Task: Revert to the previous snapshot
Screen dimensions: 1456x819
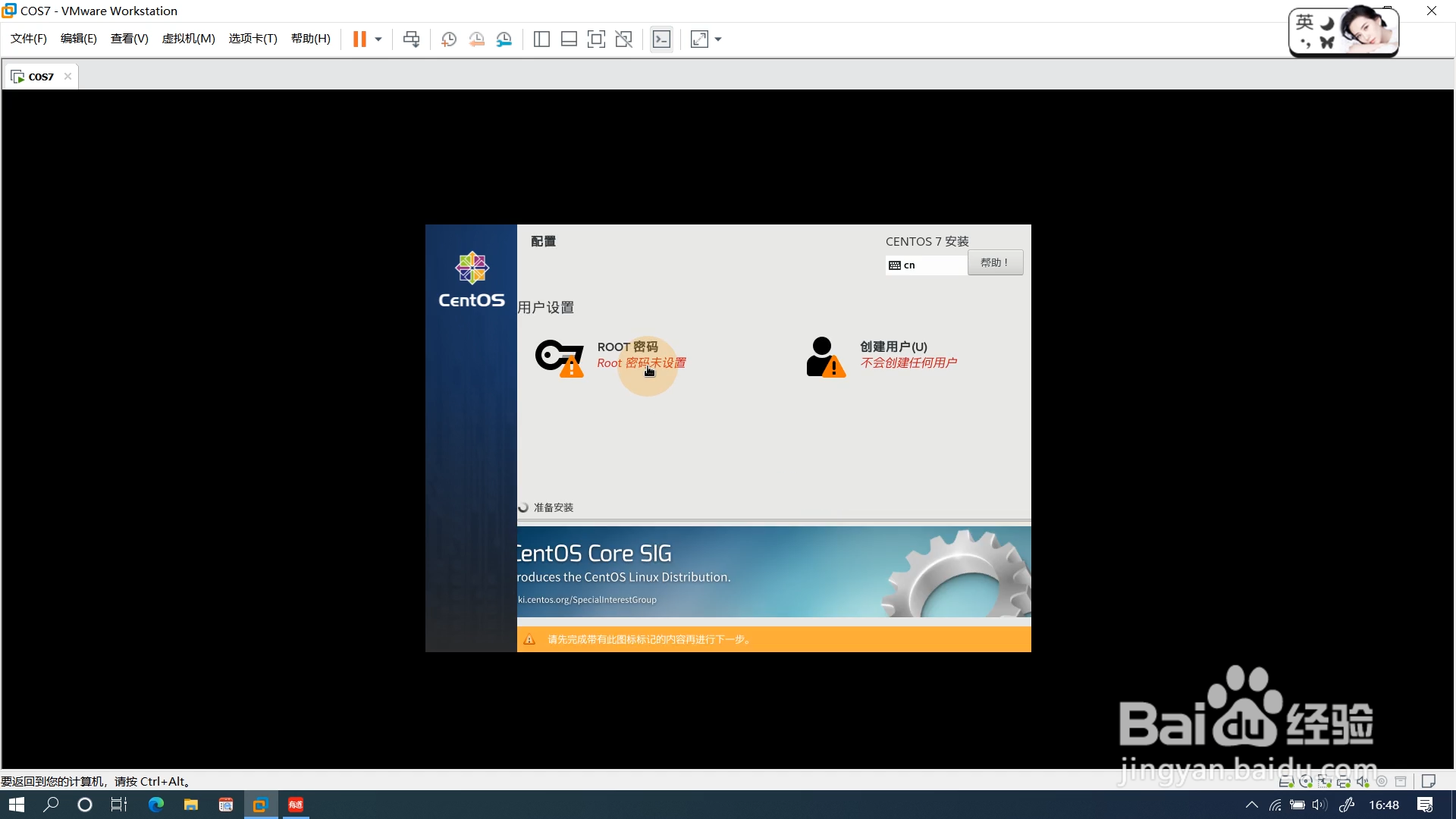Action: [x=476, y=39]
